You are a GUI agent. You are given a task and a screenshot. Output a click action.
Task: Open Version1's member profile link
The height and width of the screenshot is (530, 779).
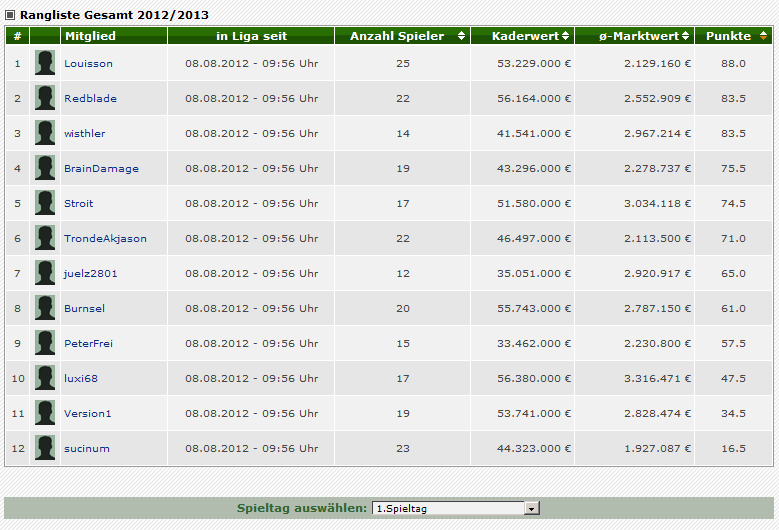pos(87,413)
